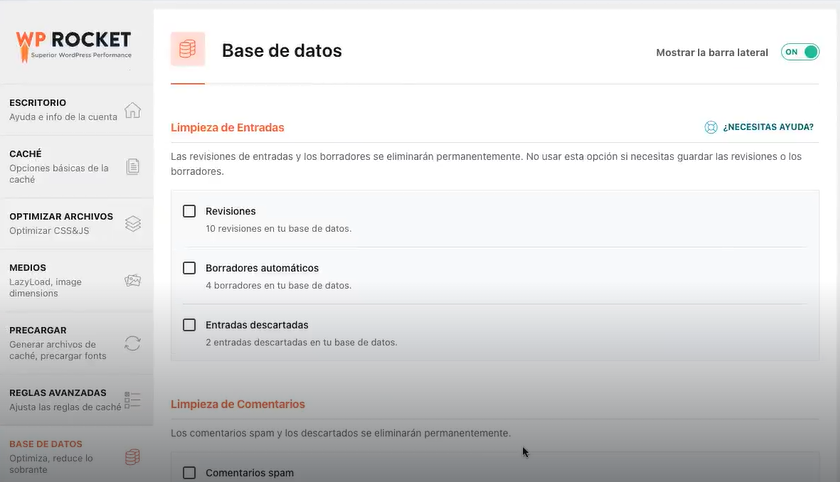The height and width of the screenshot is (482, 840).
Task: Click the layers icon beside Optimizar Archivos
Action: coord(133,223)
